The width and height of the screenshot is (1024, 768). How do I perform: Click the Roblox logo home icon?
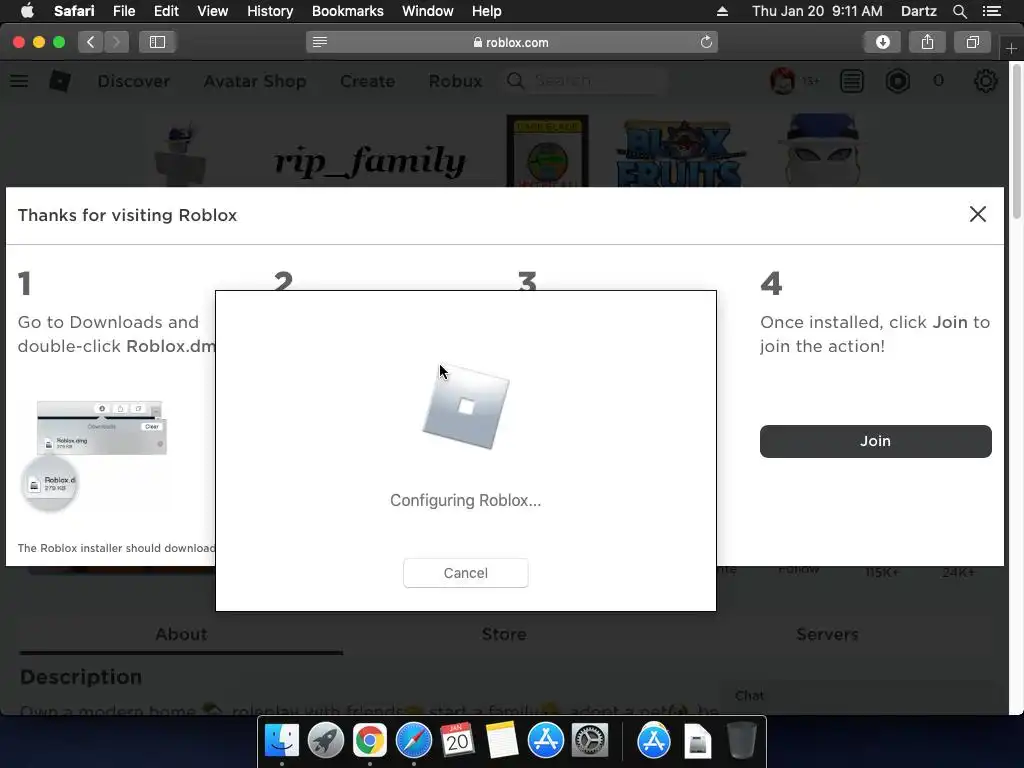pyautogui.click(x=60, y=81)
